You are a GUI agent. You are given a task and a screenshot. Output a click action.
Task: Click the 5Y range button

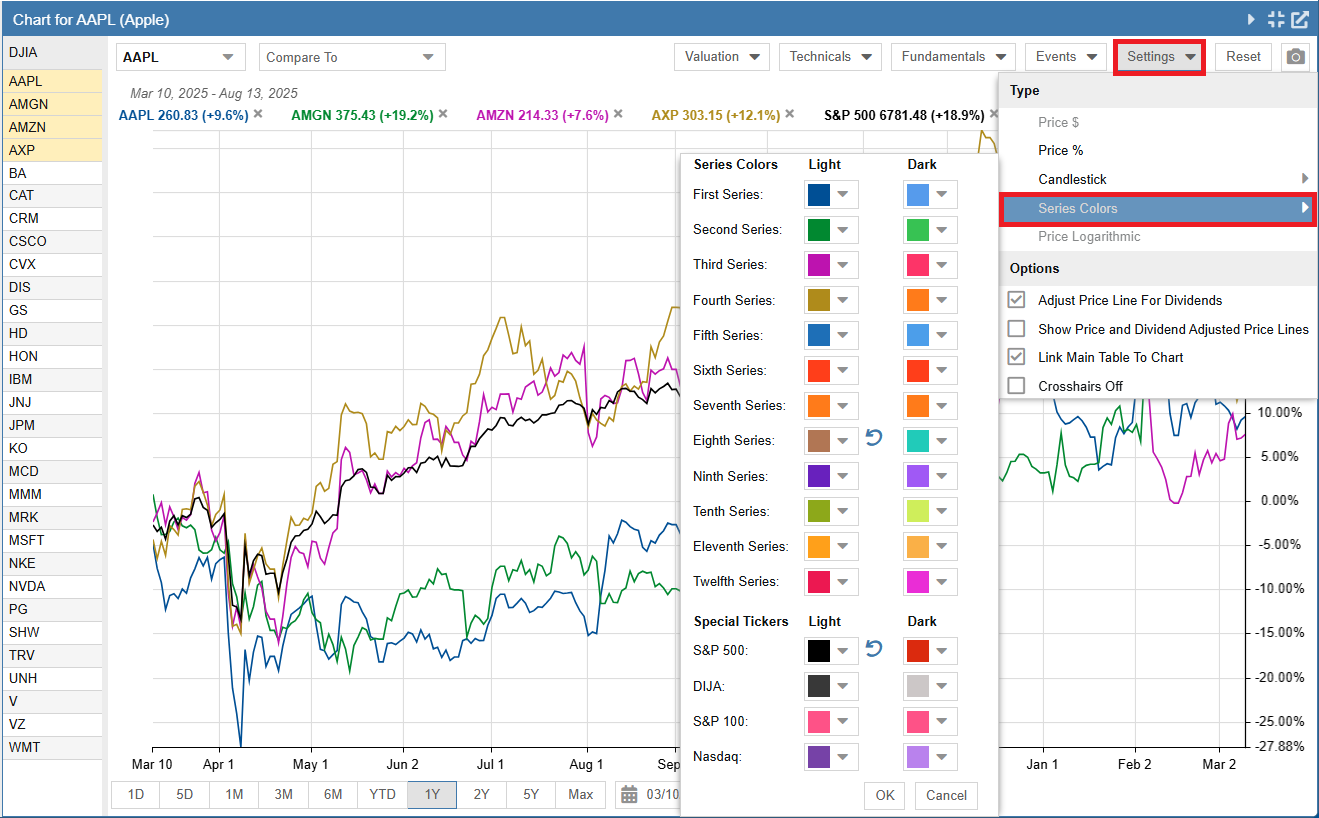531,795
